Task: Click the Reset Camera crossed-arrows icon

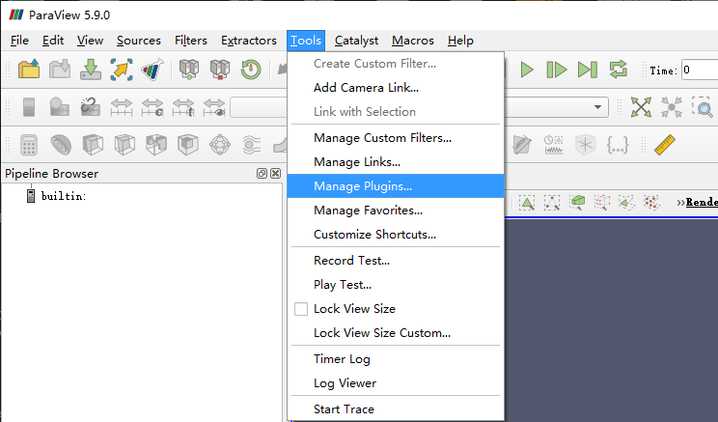Action: 641,108
